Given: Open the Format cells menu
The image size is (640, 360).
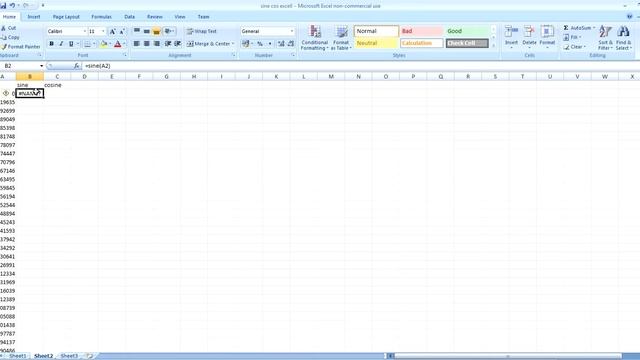Looking at the screenshot, I should click(x=547, y=37).
